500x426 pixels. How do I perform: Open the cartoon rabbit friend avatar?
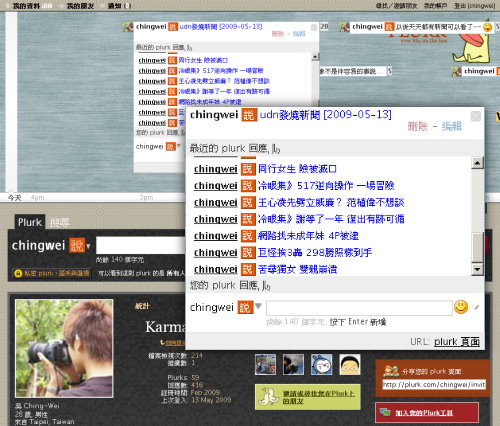click(322, 364)
